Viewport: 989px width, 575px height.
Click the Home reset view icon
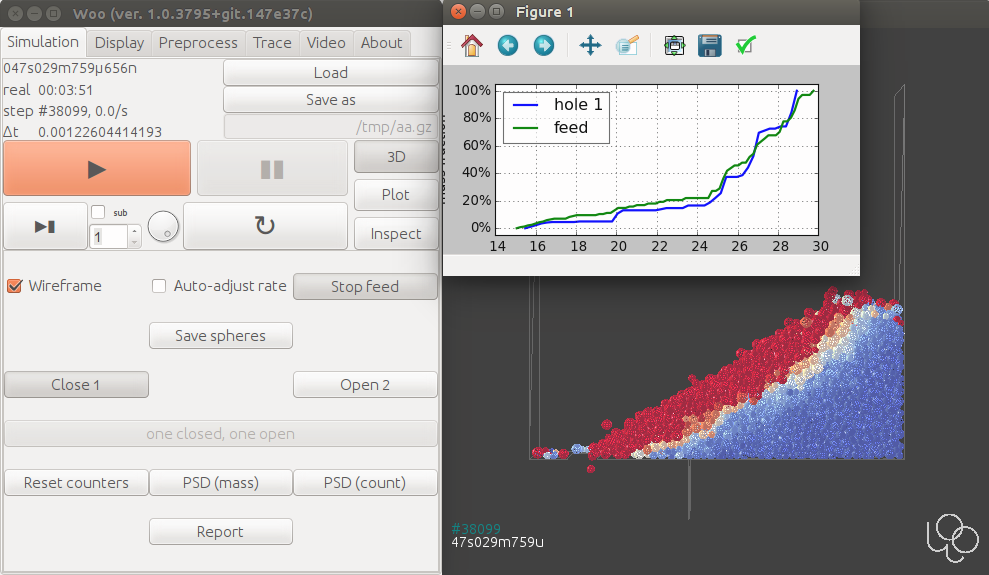[472, 45]
